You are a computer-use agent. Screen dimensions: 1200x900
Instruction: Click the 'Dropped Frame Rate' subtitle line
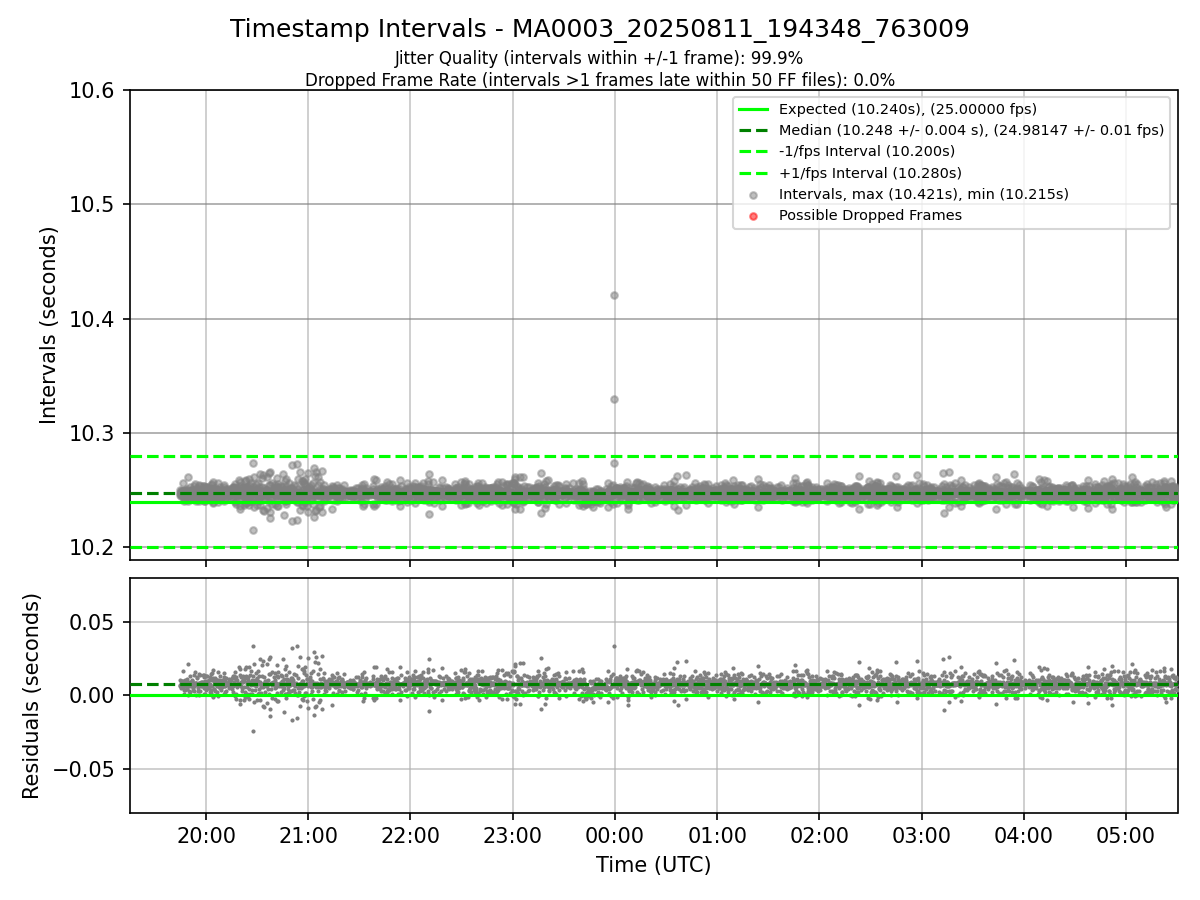(599, 80)
